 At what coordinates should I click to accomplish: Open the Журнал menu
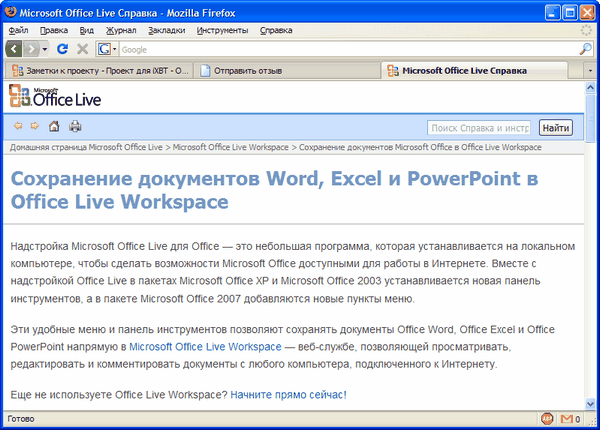click(121, 30)
